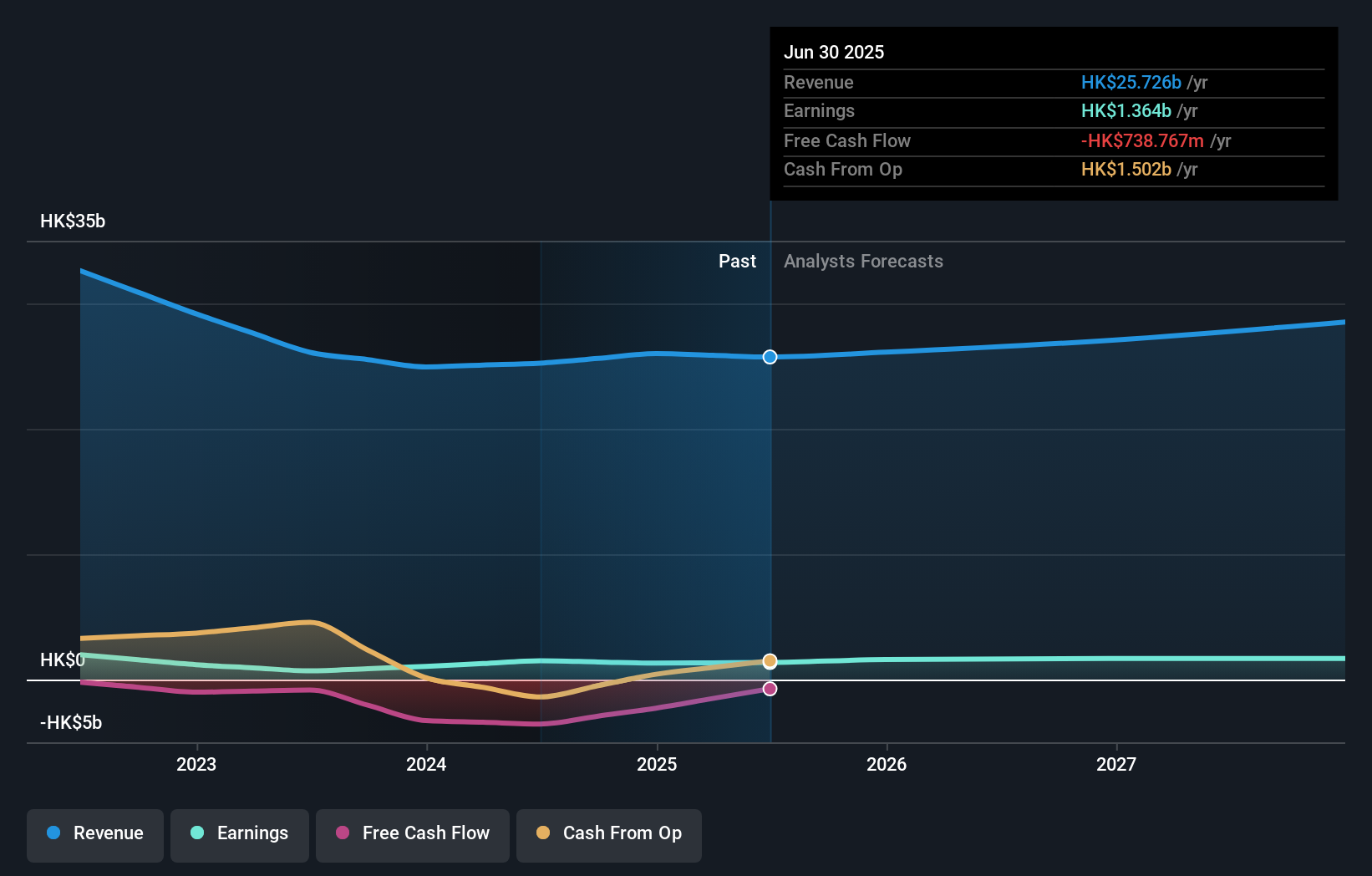Select the pink Free Cash Flow marker
The height and width of the screenshot is (876, 1372).
770,689
